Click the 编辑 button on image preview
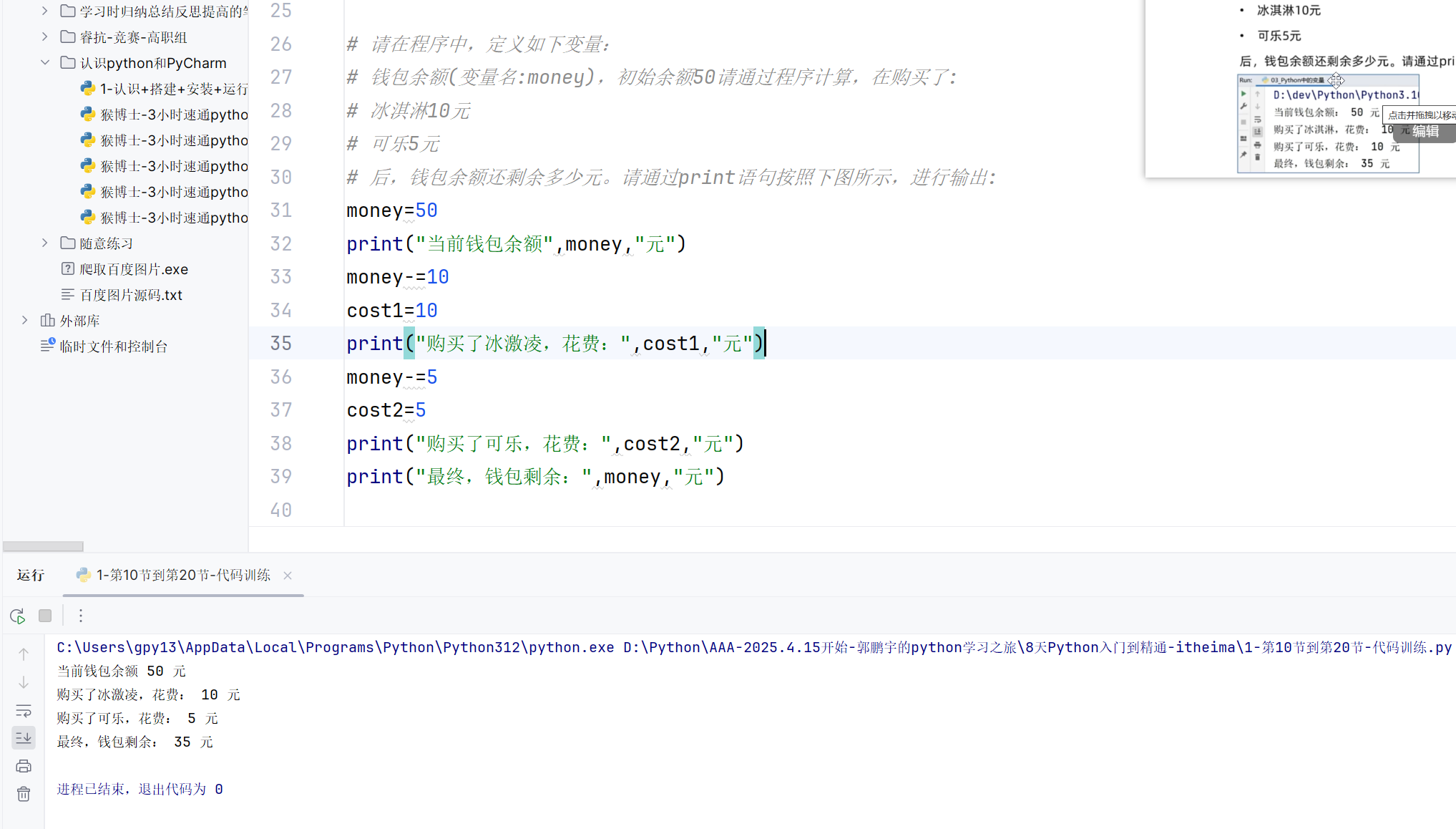The image size is (1456, 829). [1425, 132]
